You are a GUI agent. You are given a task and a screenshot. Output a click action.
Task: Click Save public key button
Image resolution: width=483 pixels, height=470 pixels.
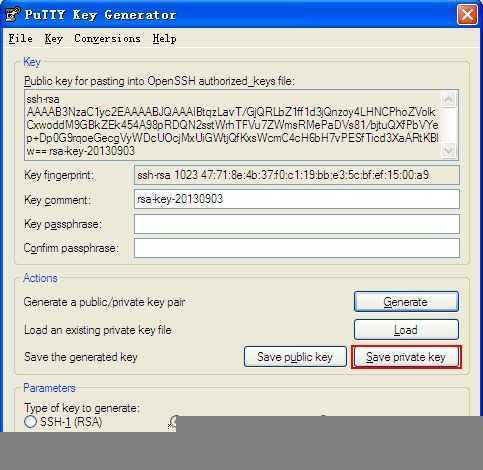(295, 357)
